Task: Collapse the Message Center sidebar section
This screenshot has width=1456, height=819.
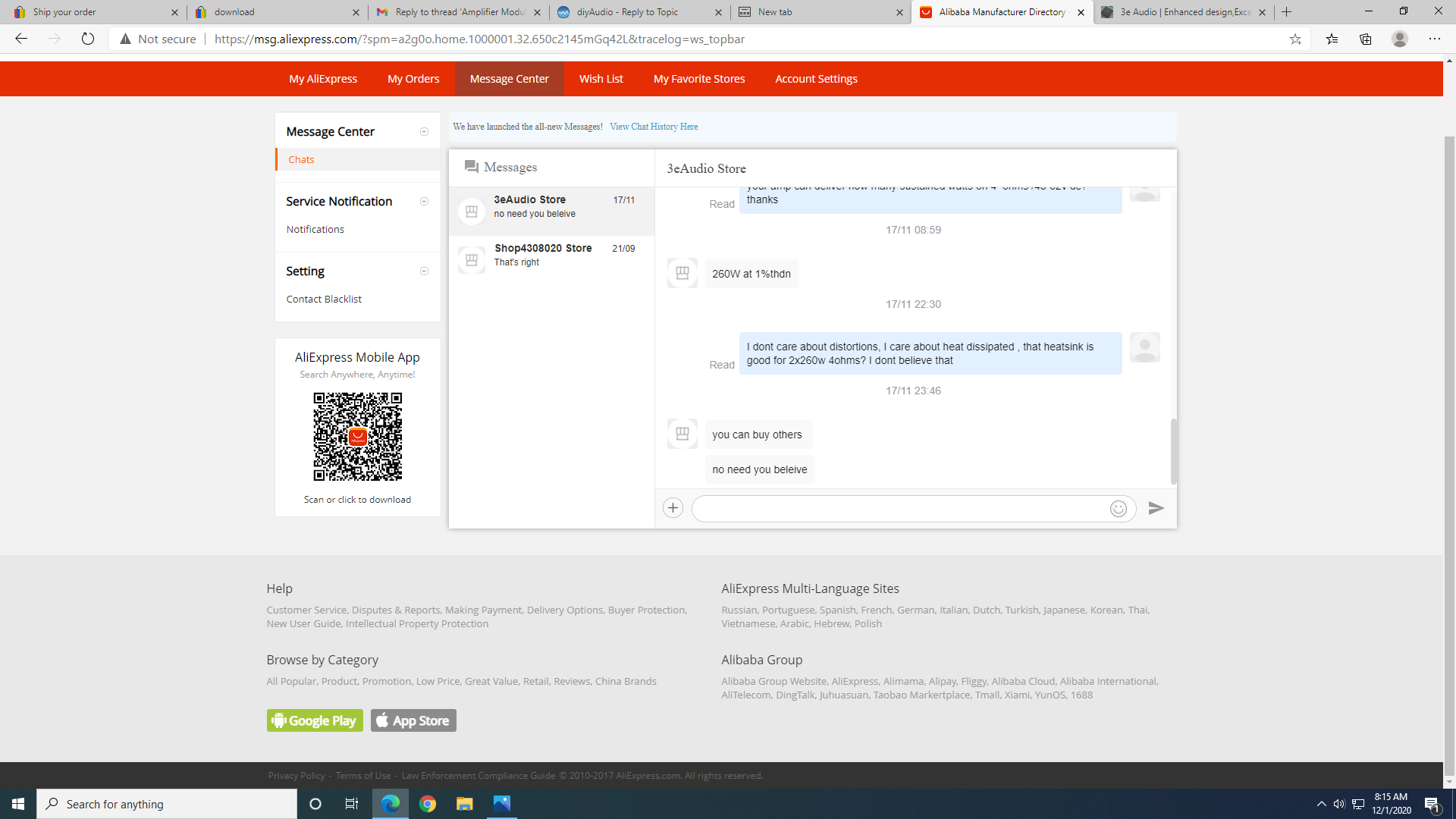Action: point(424,132)
